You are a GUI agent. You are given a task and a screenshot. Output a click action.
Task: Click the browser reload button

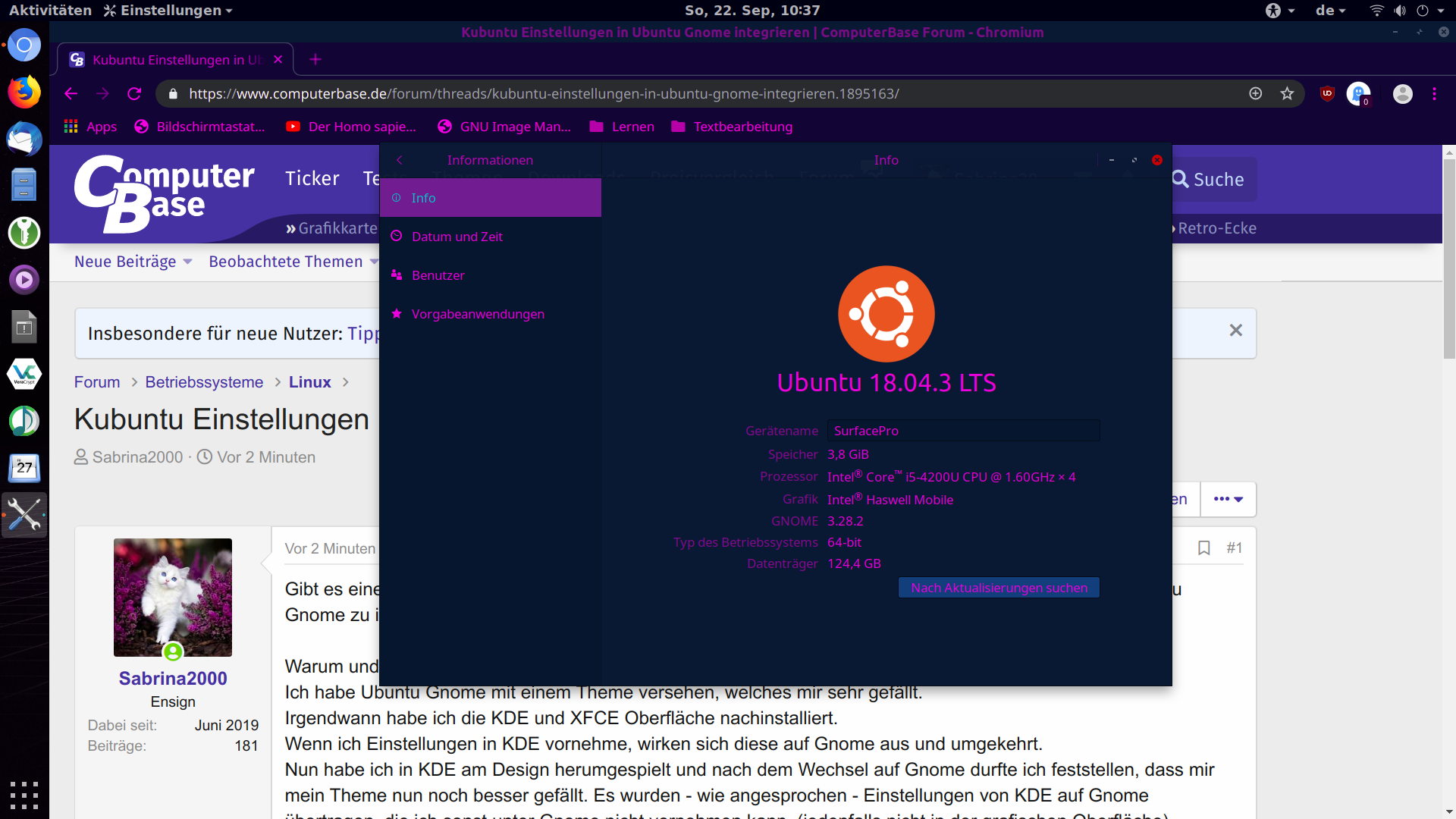coord(134,93)
